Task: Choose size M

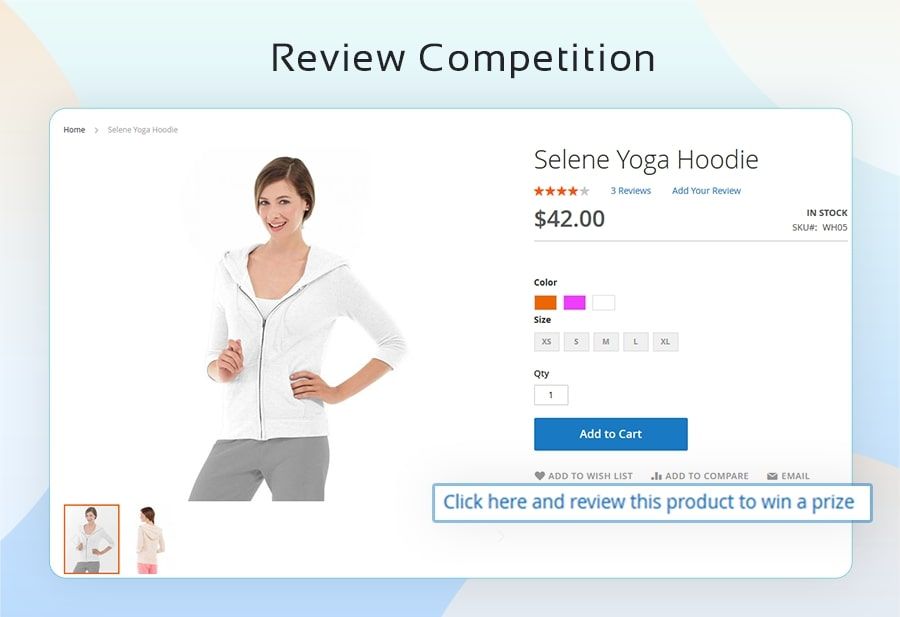Action: tap(606, 342)
